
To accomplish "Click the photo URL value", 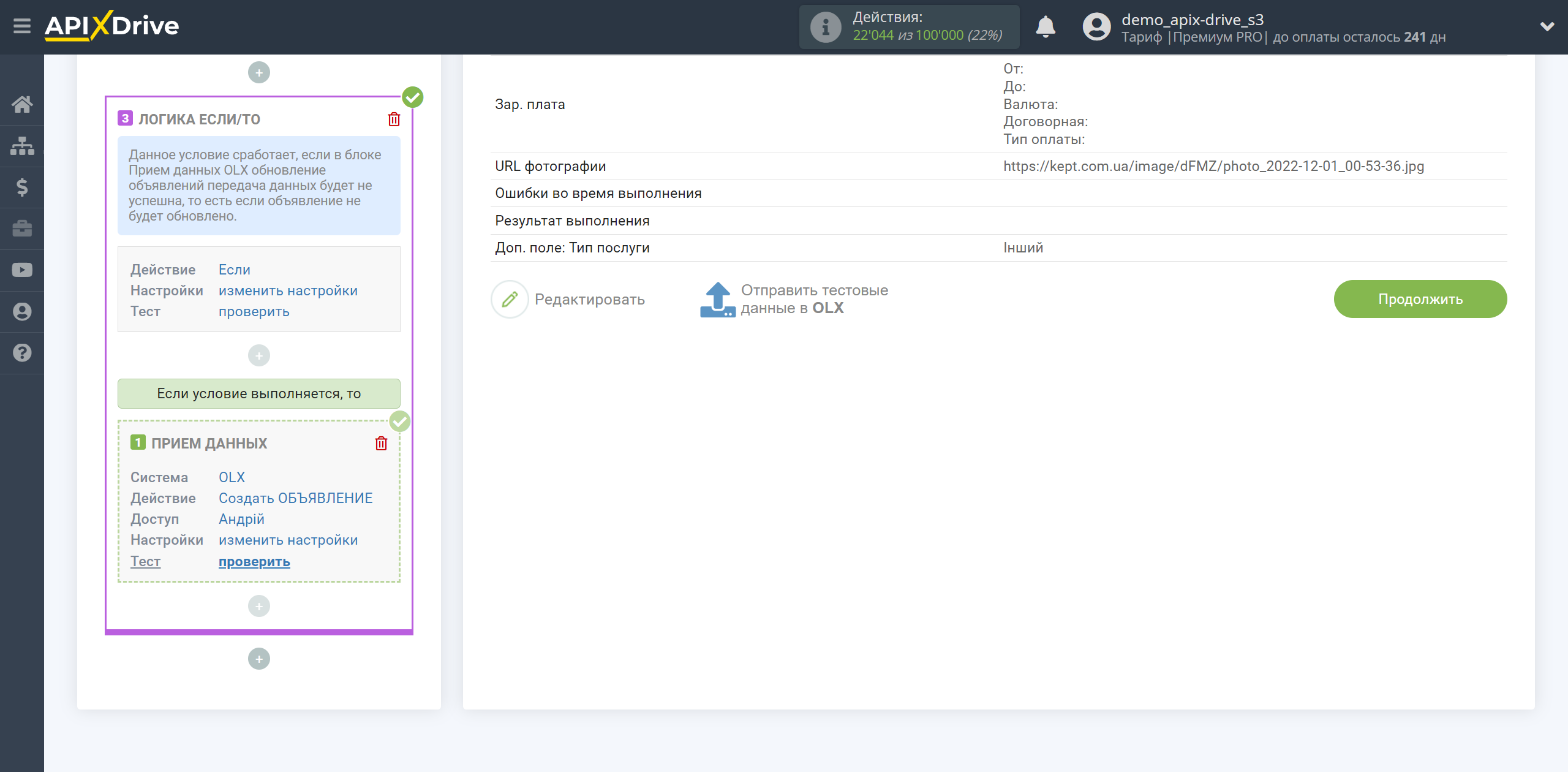I will [1213, 166].
